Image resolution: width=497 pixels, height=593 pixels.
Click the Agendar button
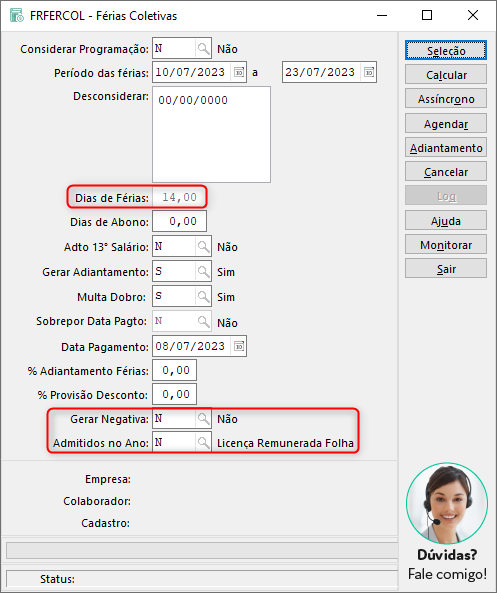(x=446, y=123)
